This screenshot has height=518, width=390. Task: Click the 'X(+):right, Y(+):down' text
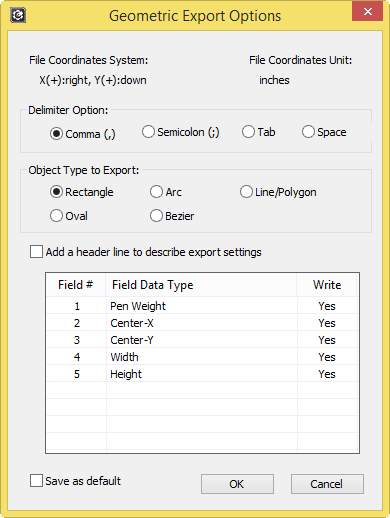pos(93,80)
